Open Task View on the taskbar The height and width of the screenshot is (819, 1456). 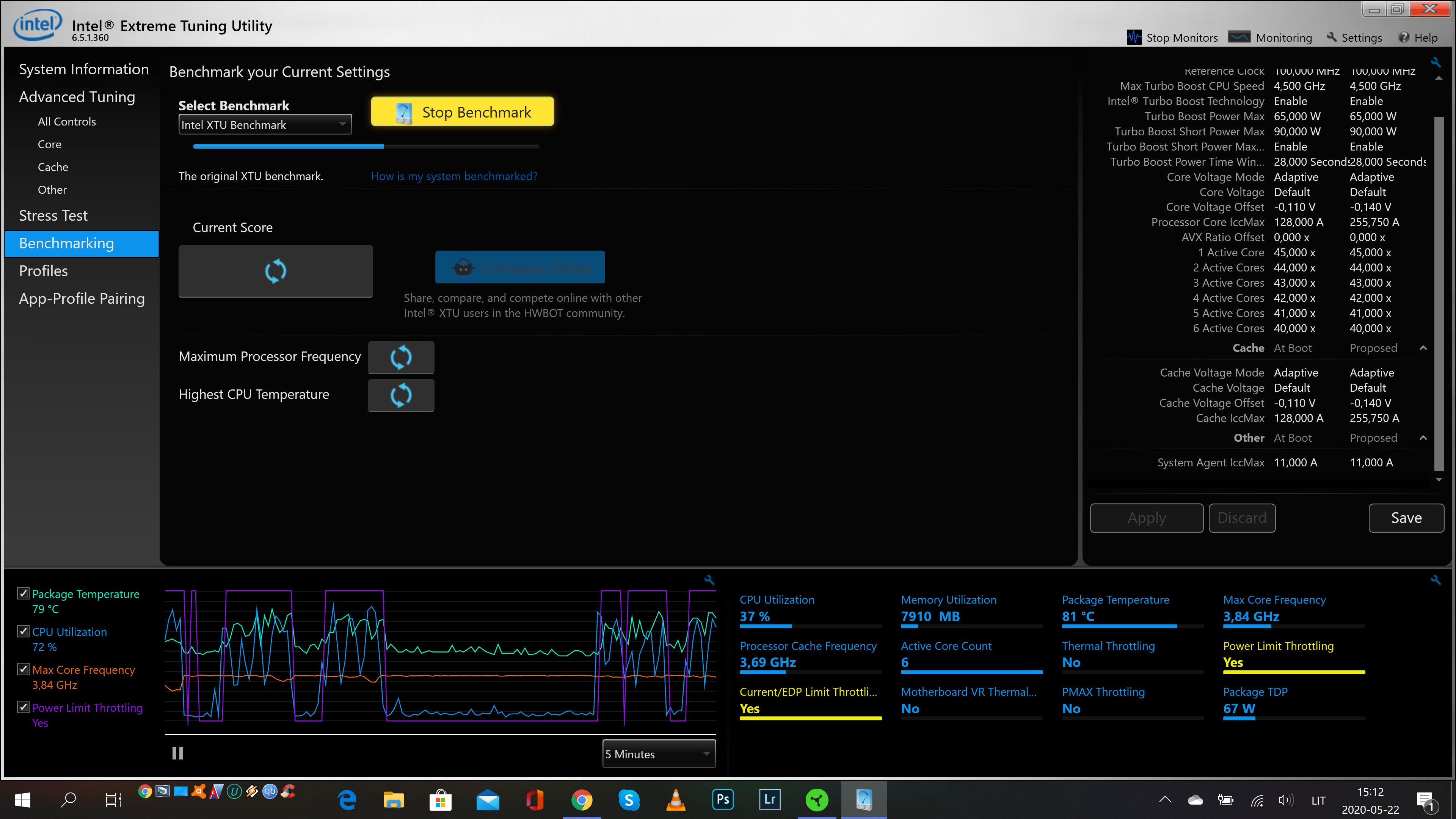[114, 800]
